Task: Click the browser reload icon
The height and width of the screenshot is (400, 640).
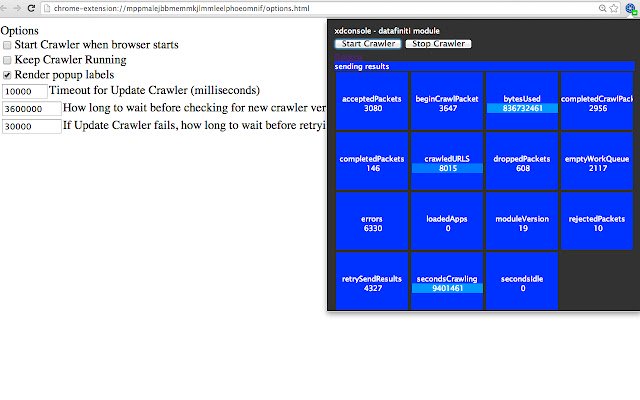Action: [31, 8]
